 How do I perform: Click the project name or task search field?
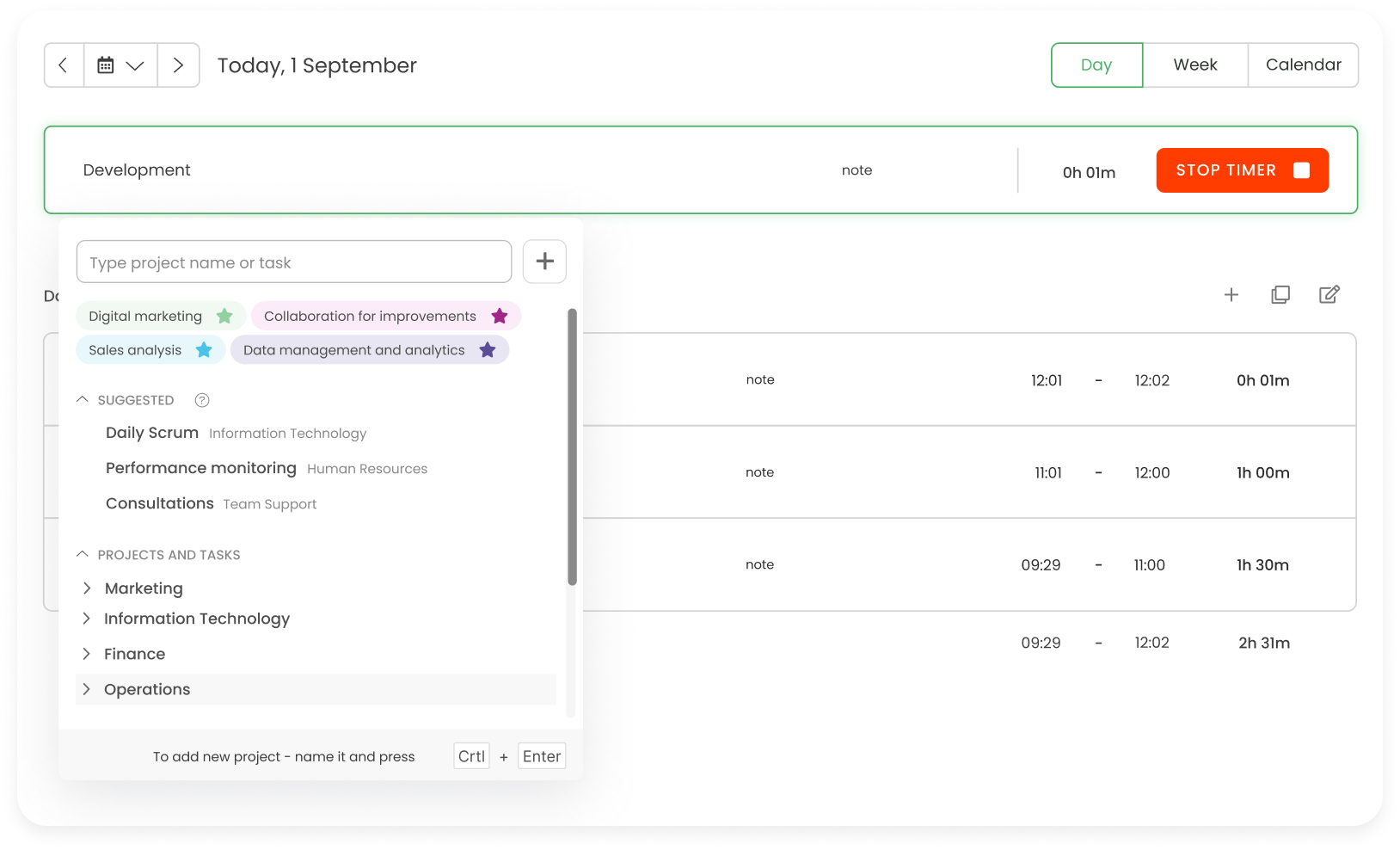294,262
